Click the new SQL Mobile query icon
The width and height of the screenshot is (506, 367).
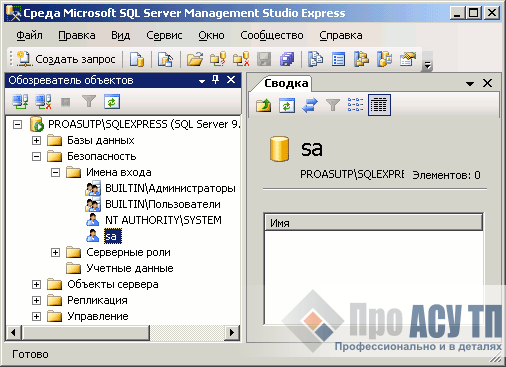(x=166, y=59)
